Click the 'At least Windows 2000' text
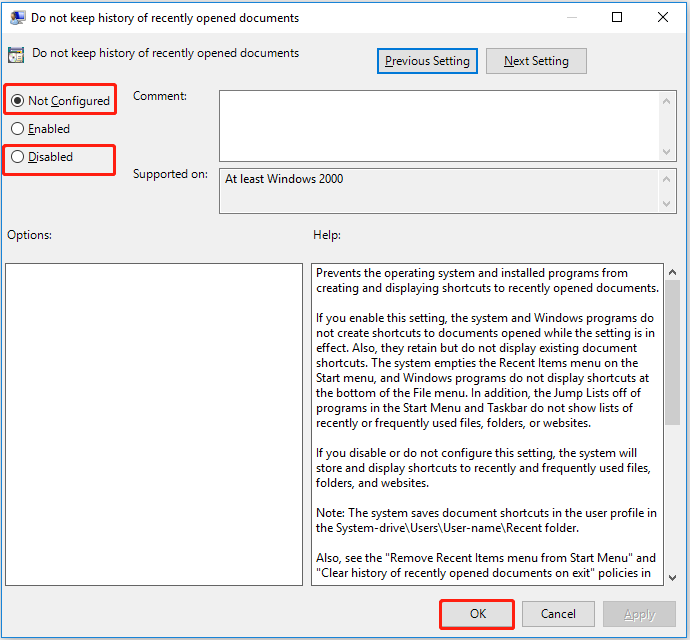This screenshot has width=690, height=640. pyautogui.click(x=284, y=179)
